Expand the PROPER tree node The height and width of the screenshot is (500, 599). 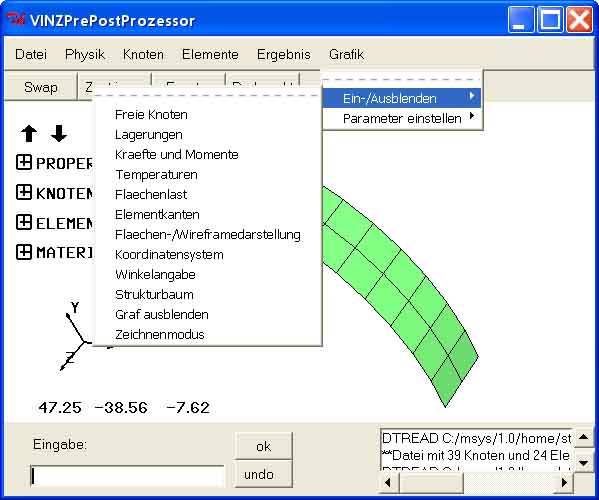(24, 162)
